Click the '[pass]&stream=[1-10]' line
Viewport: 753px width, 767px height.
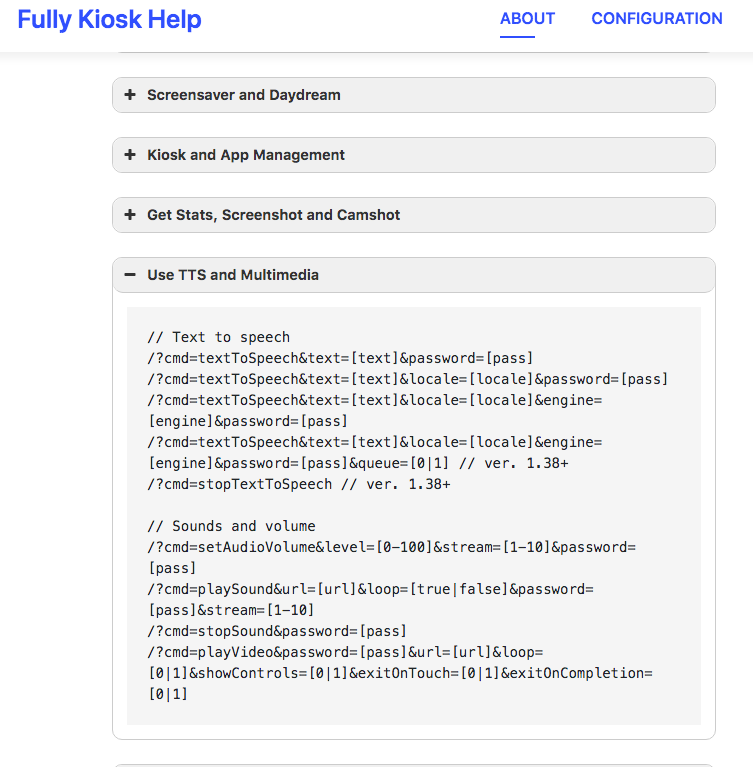click(231, 610)
